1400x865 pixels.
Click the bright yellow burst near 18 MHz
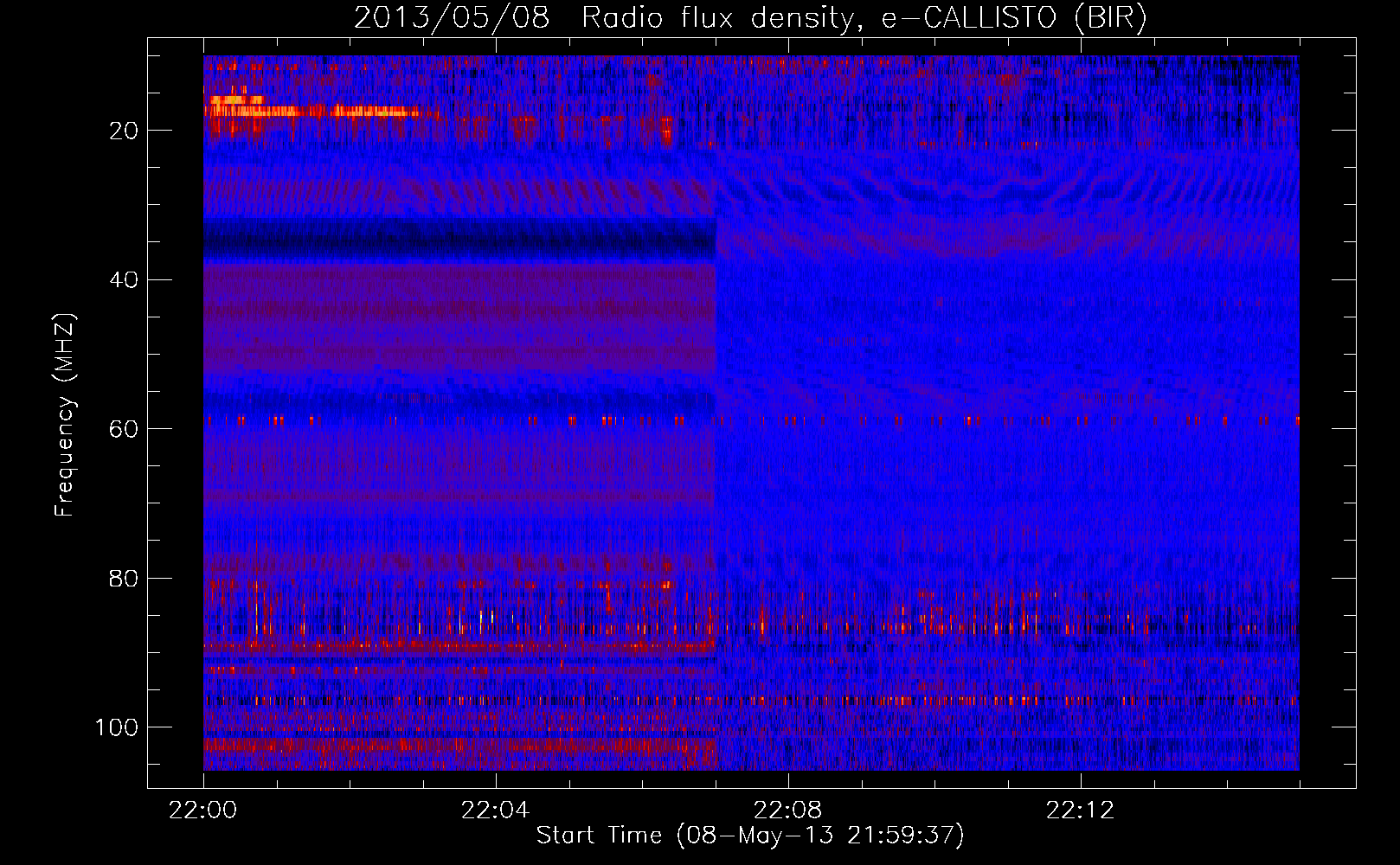tap(311, 111)
